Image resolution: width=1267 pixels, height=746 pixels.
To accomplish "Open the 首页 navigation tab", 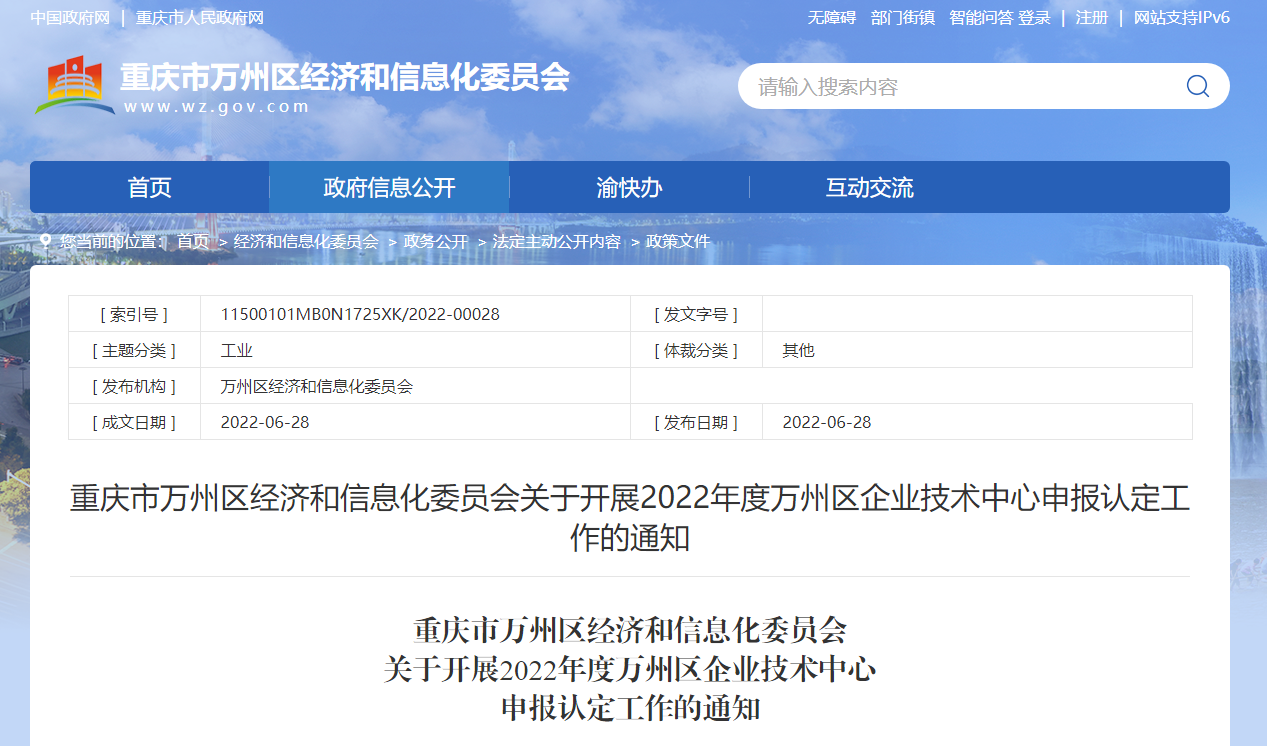I will (x=150, y=187).
